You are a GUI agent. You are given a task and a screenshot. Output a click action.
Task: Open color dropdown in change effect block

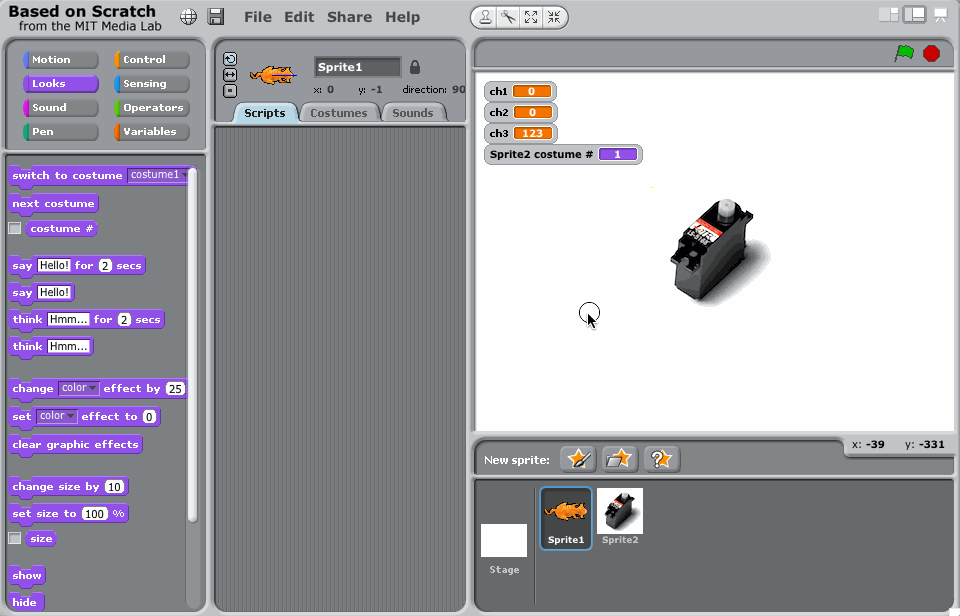pyautogui.click(x=78, y=388)
